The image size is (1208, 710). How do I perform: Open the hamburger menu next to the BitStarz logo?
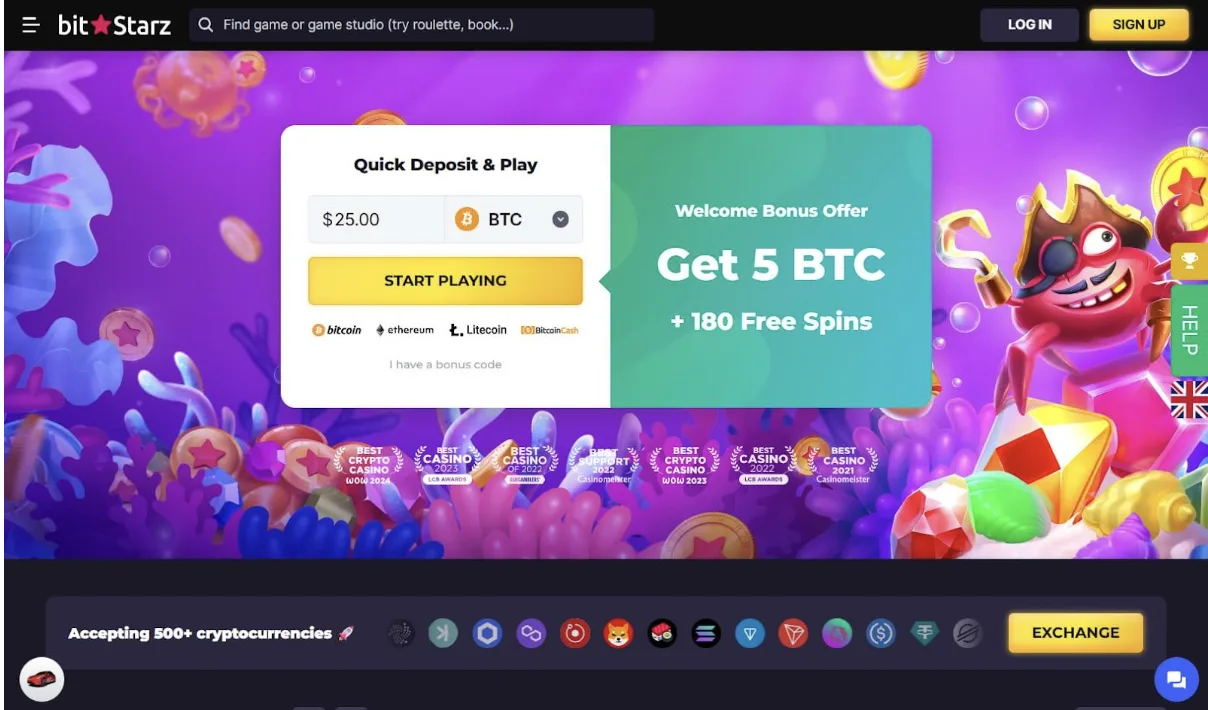pos(31,25)
